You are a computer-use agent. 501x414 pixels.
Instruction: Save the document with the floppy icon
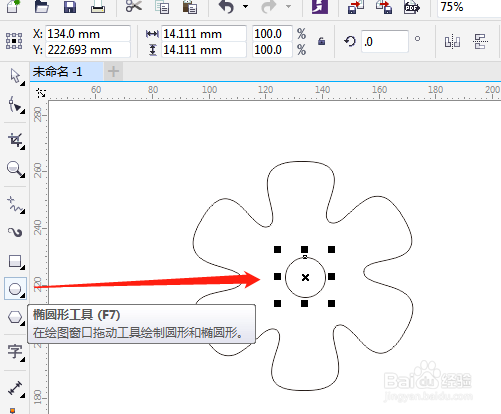click(x=70, y=6)
